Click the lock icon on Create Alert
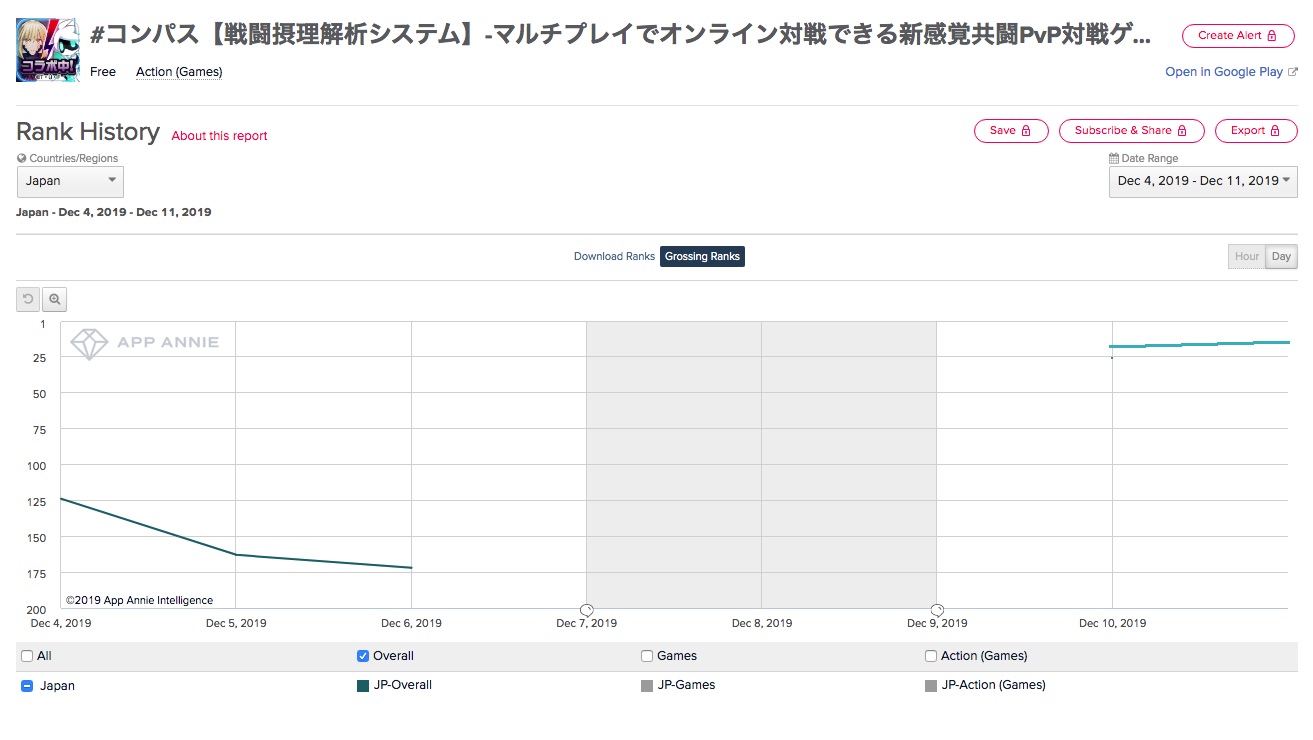 (x=1272, y=35)
